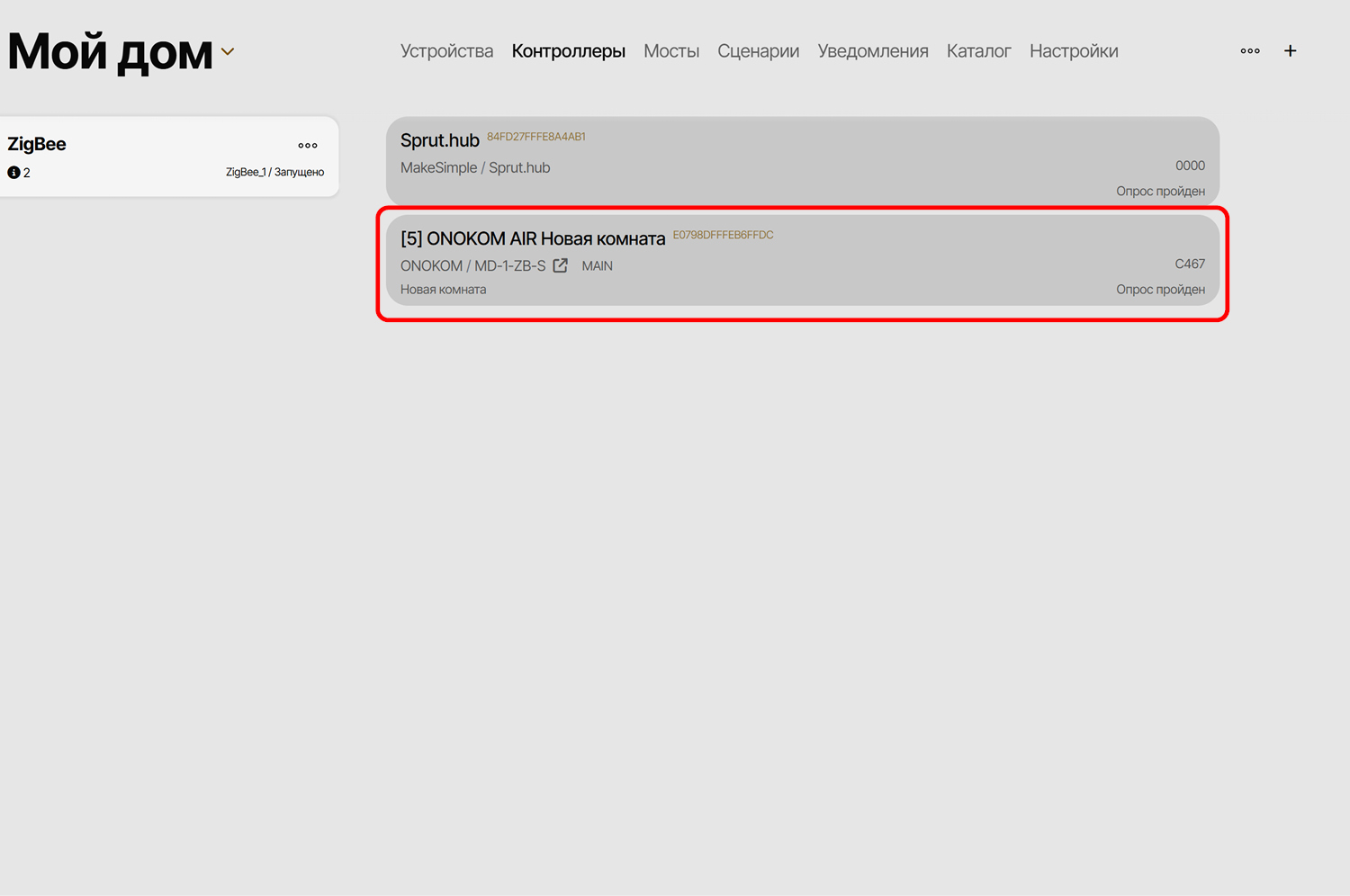The width and height of the screenshot is (1350, 896).
Task: Click MakeSimple / Sprut.hub text
Action: (x=475, y=167)
